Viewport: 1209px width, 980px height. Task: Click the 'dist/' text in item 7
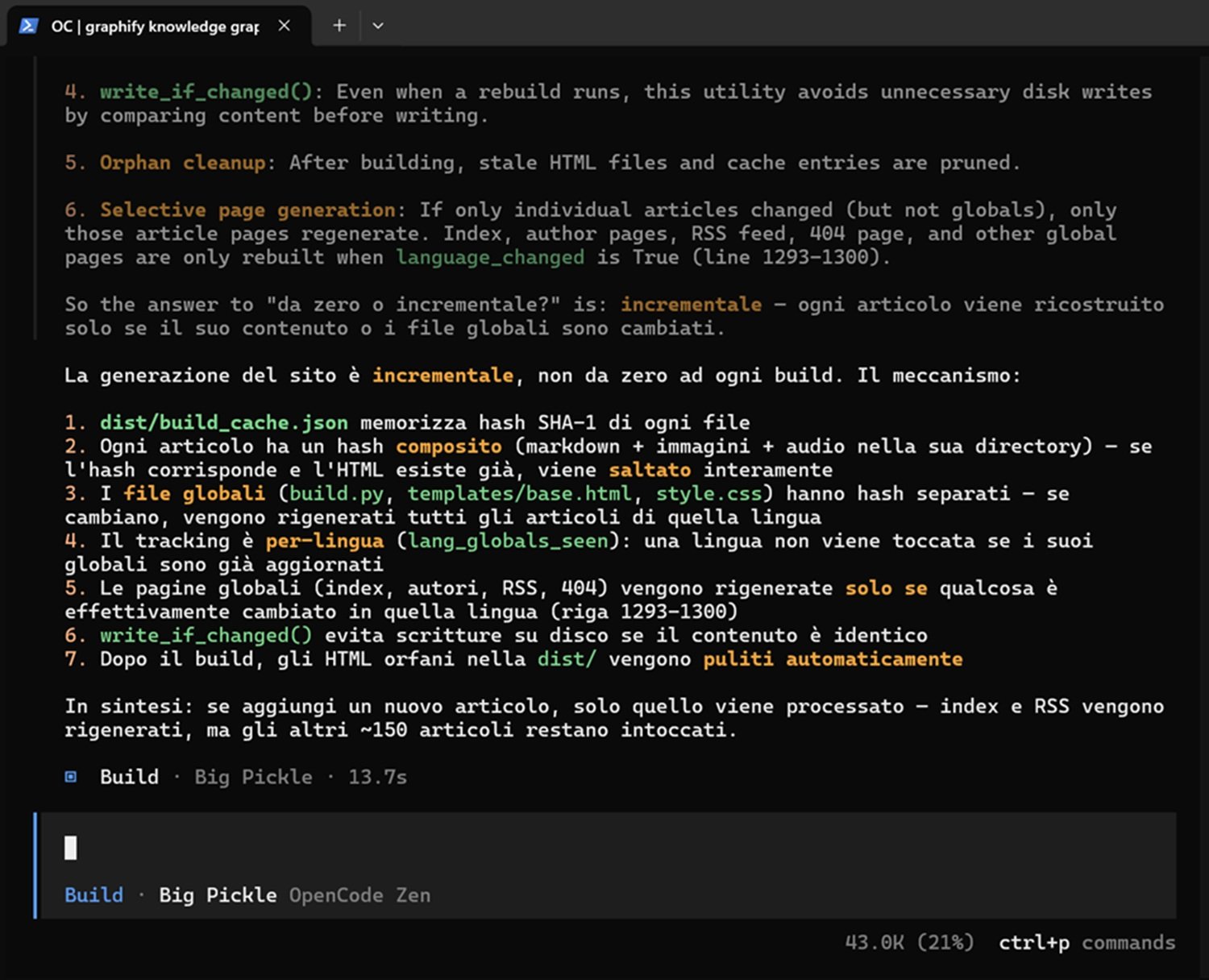(x=567, y=659)
